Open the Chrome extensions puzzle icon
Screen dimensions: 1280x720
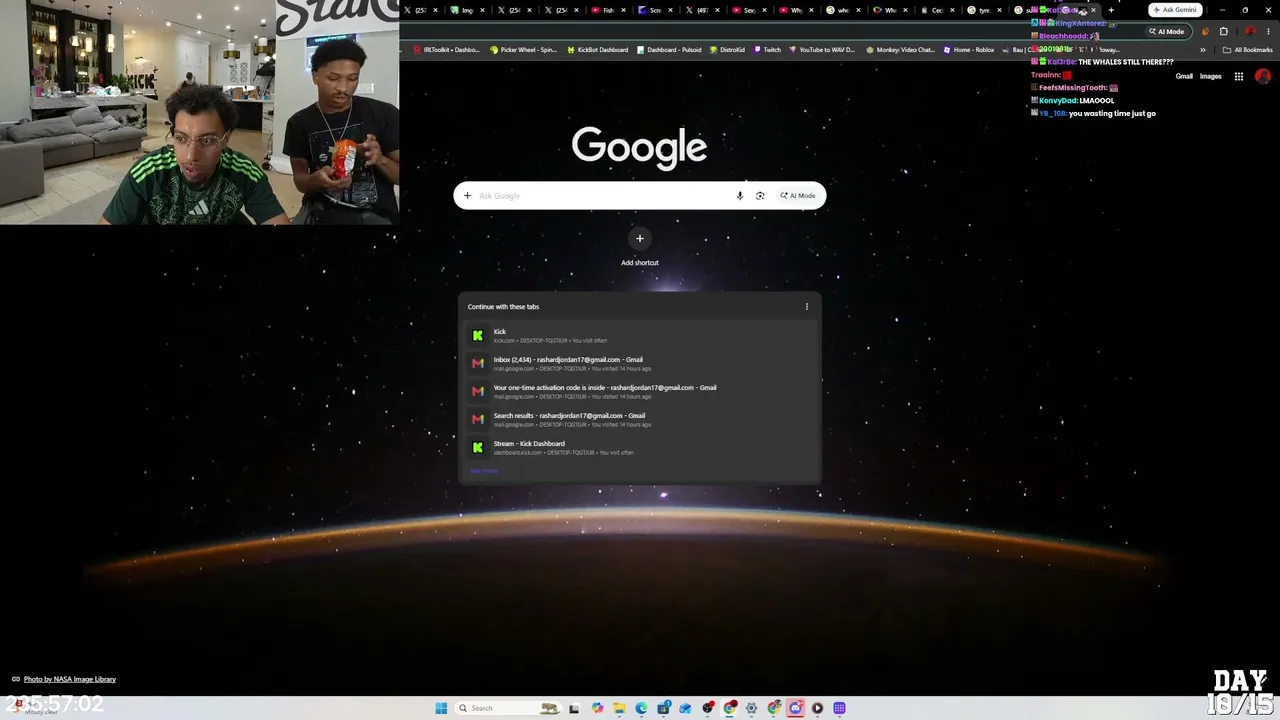point(1223,31)
